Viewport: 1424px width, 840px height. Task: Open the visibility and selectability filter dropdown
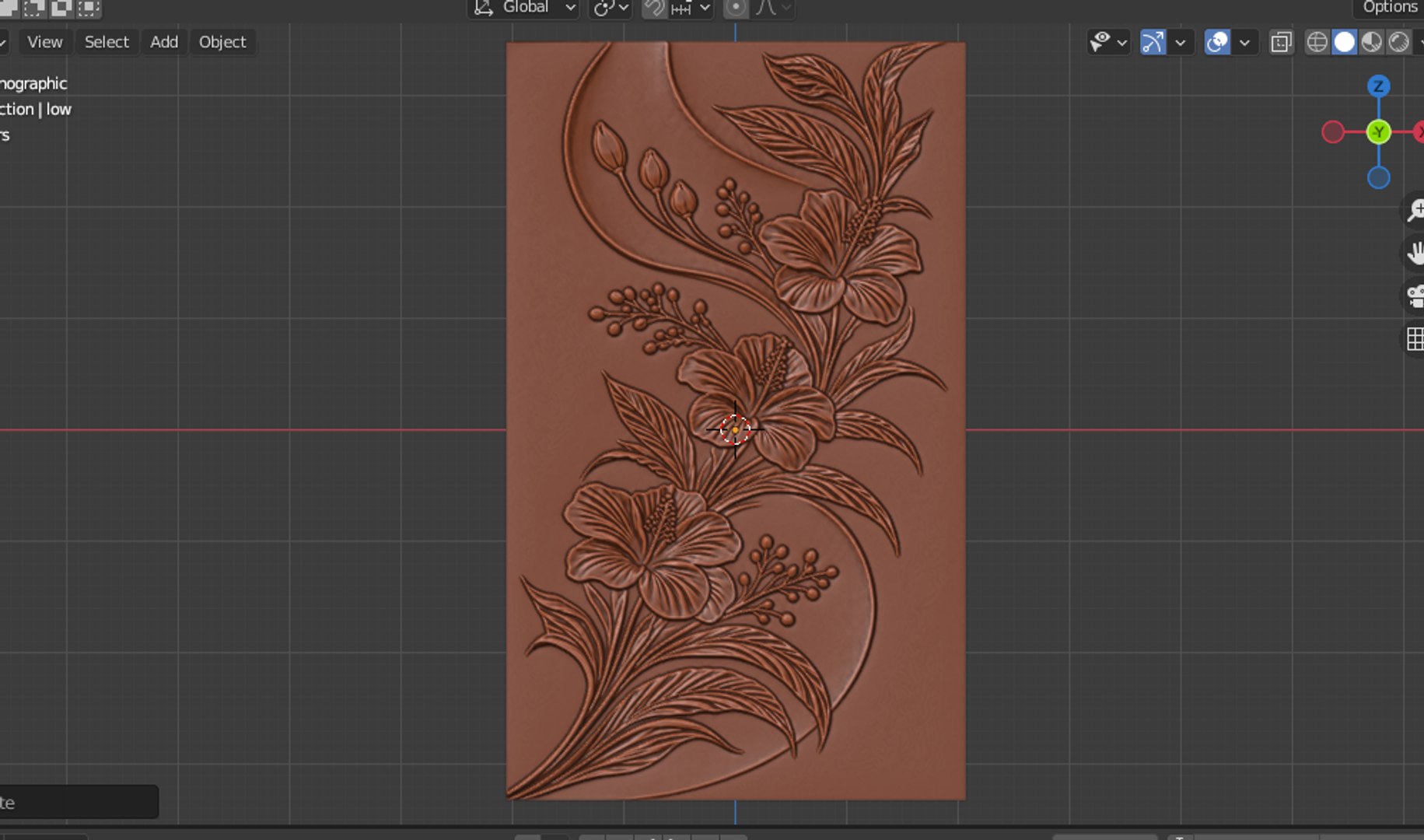tap(1108, 42)
